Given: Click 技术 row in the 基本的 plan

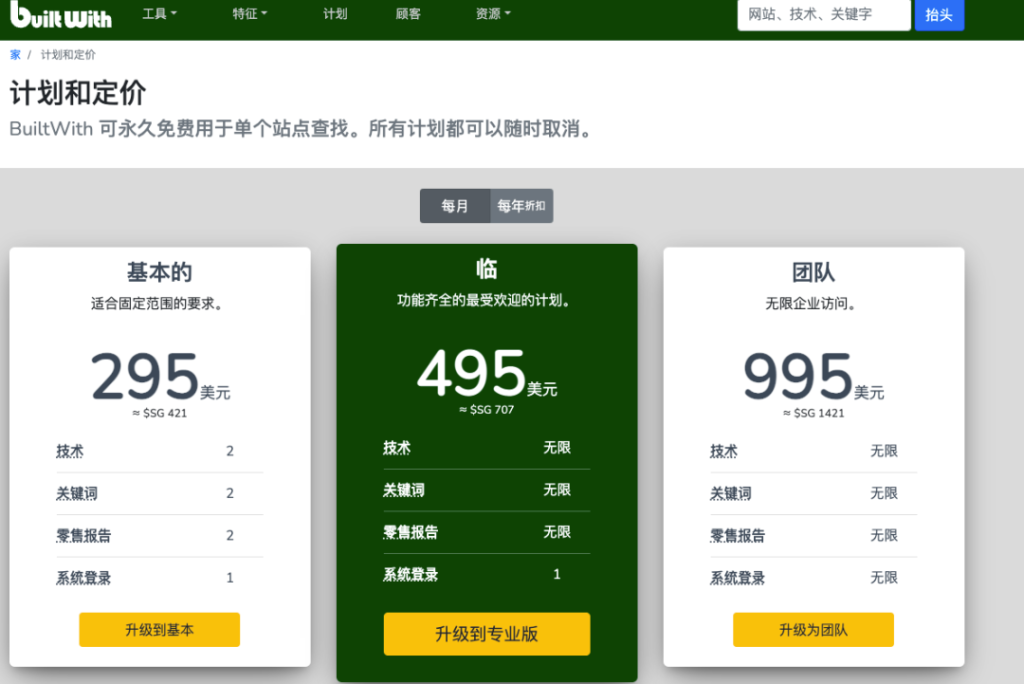Looking at the screenshot, I should click(159, 451).
